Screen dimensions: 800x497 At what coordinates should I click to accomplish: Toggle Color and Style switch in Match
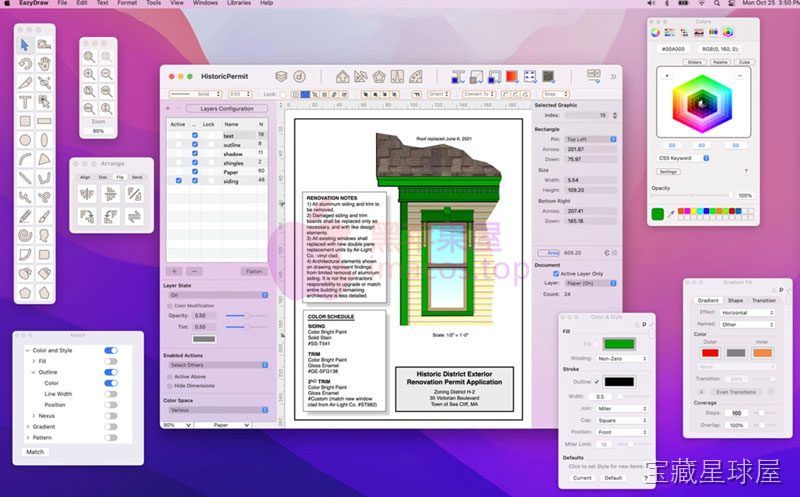tap(111, 351)
